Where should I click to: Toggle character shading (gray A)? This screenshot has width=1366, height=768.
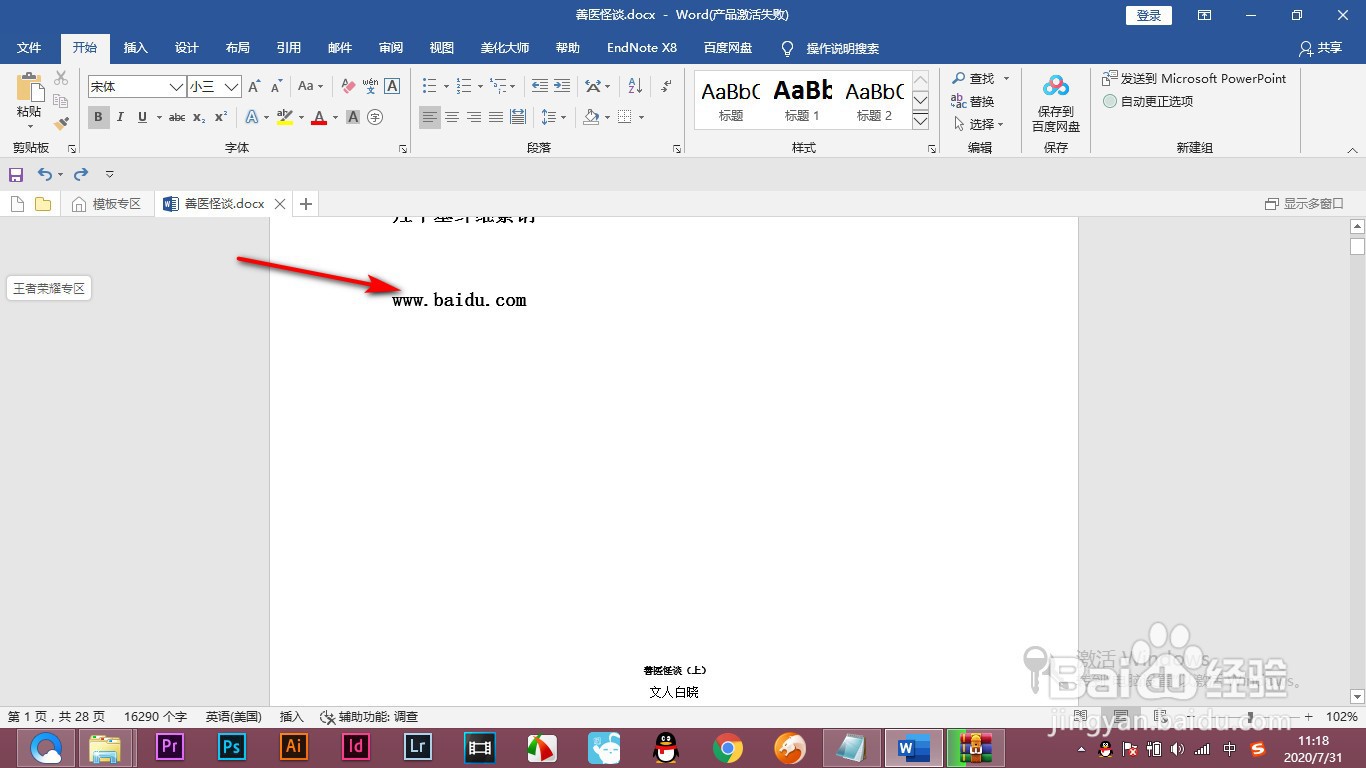[x=353, y=117]
